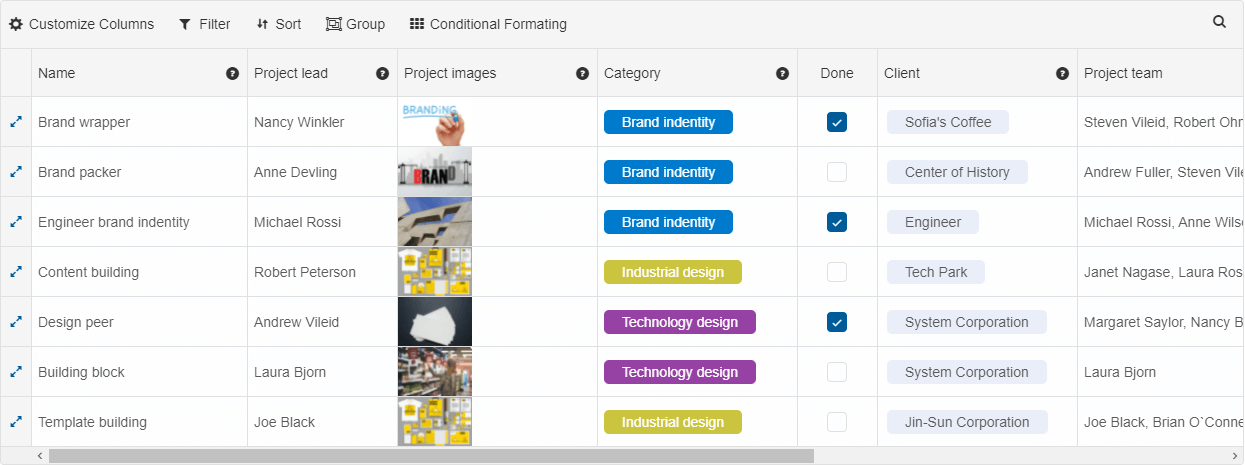Image resolution: width=1245 pixels, height=465 pixels.
Task: Click help icon in Project lead header
Action: [382, 73]
